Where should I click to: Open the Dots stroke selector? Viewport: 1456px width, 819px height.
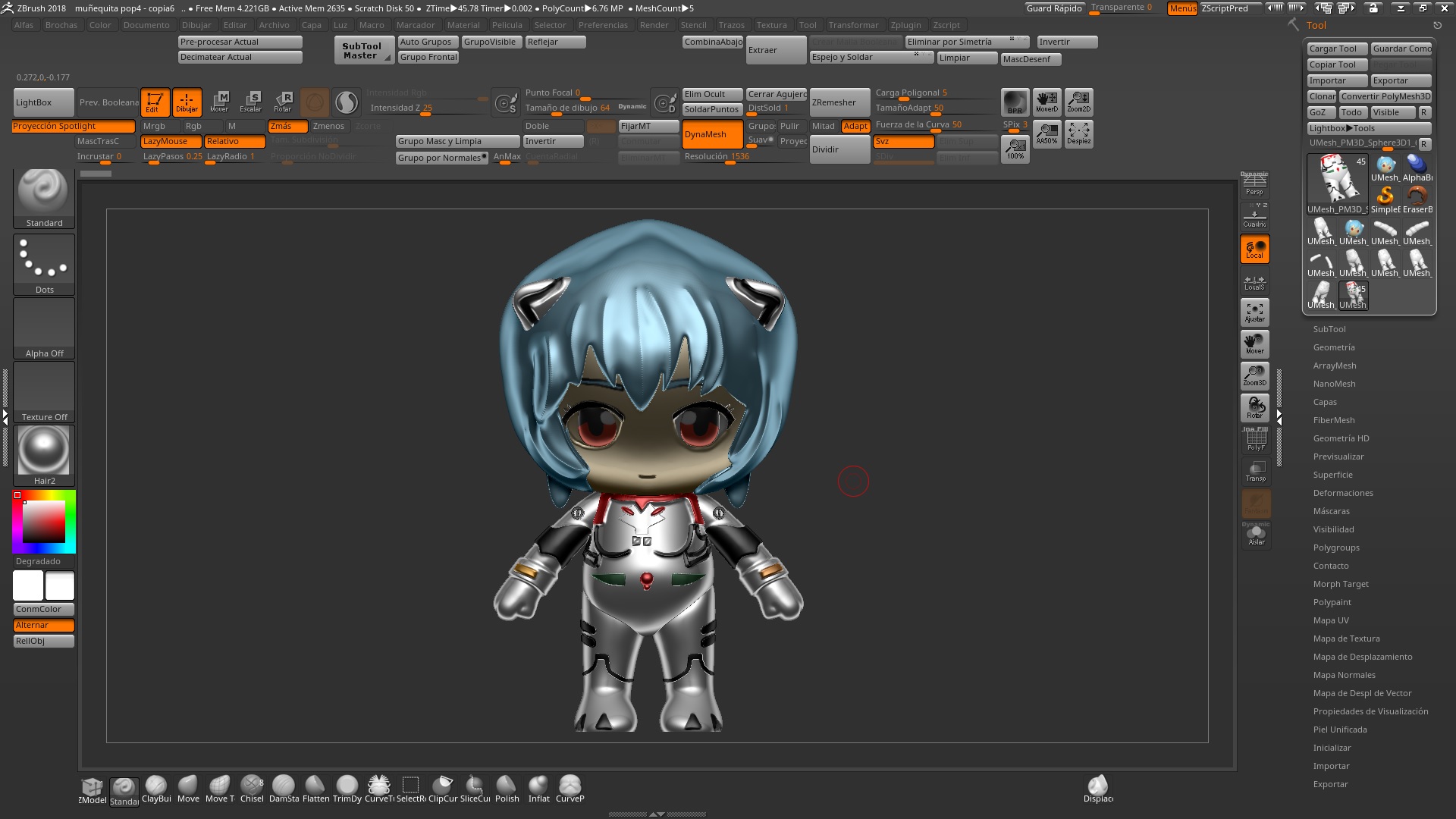(44, 264)
